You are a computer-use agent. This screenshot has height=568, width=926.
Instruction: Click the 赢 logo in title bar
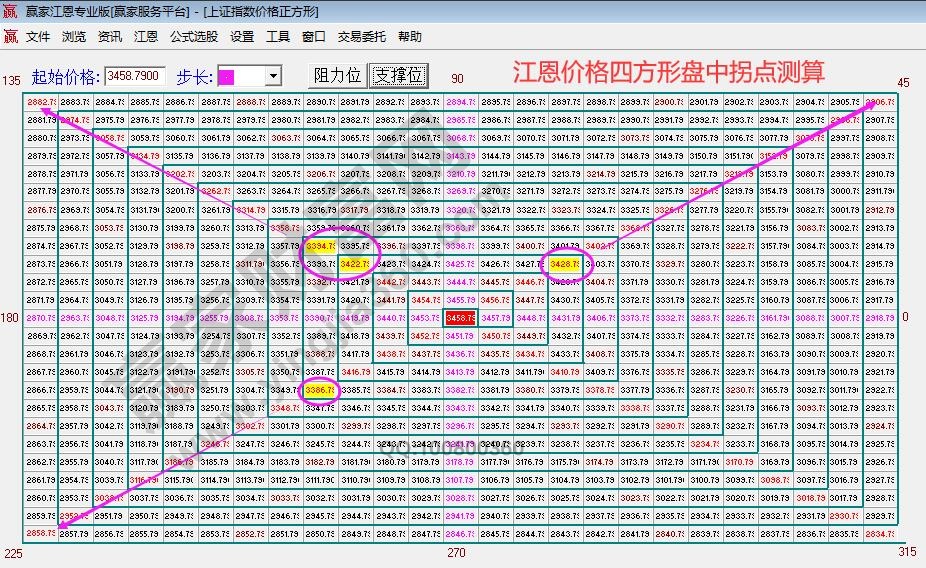pyautogui.click(x=11, y=11)
